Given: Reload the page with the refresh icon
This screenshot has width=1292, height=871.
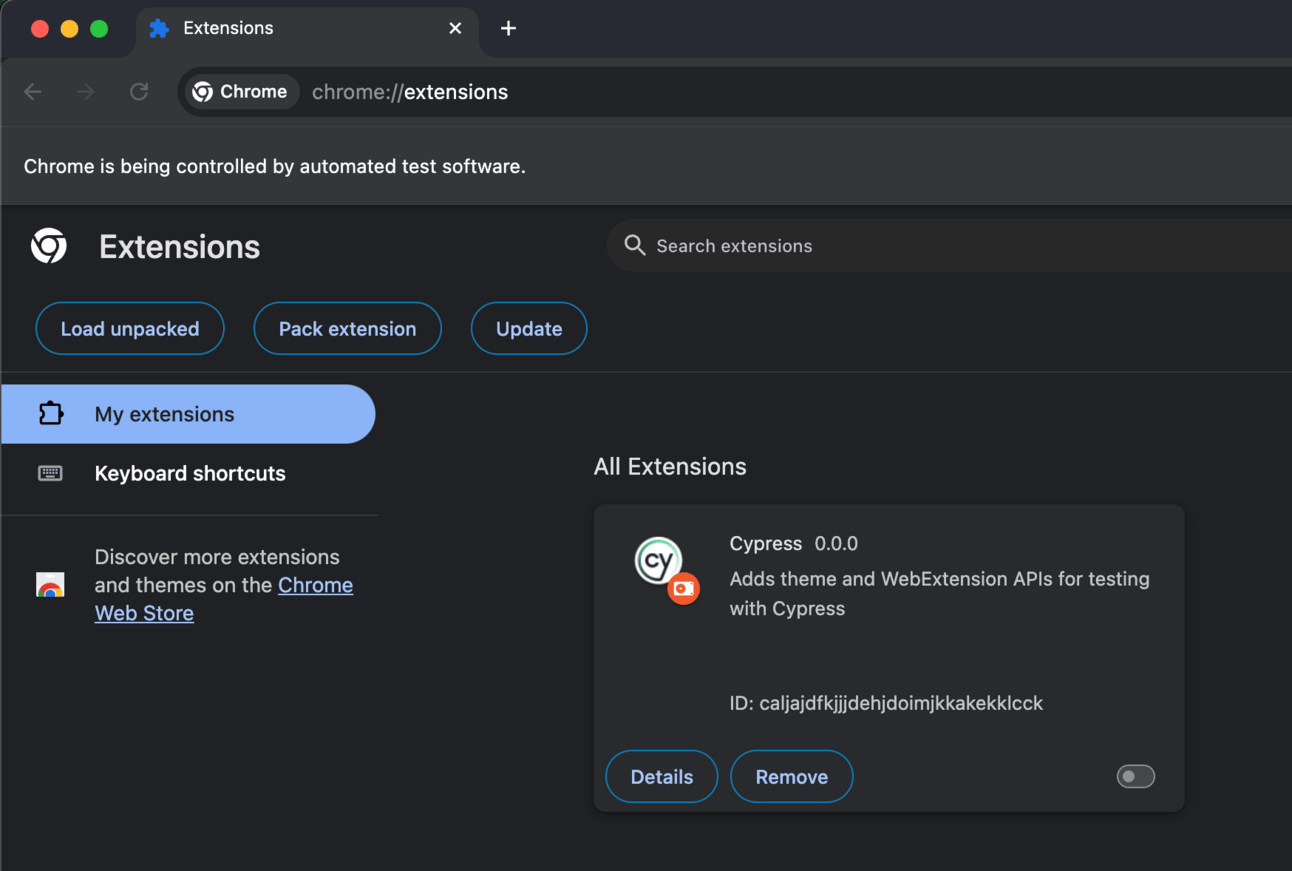Looking at the screenshot, I should click(x=139, y=92).
